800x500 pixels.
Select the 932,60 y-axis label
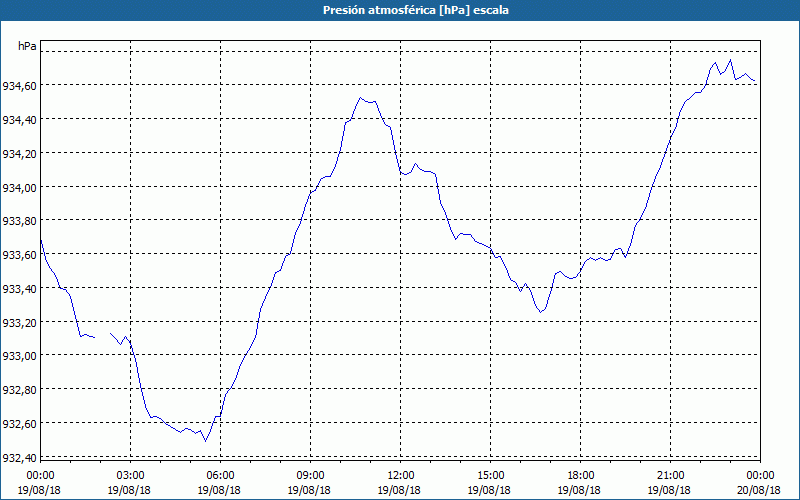pos(19,423)
